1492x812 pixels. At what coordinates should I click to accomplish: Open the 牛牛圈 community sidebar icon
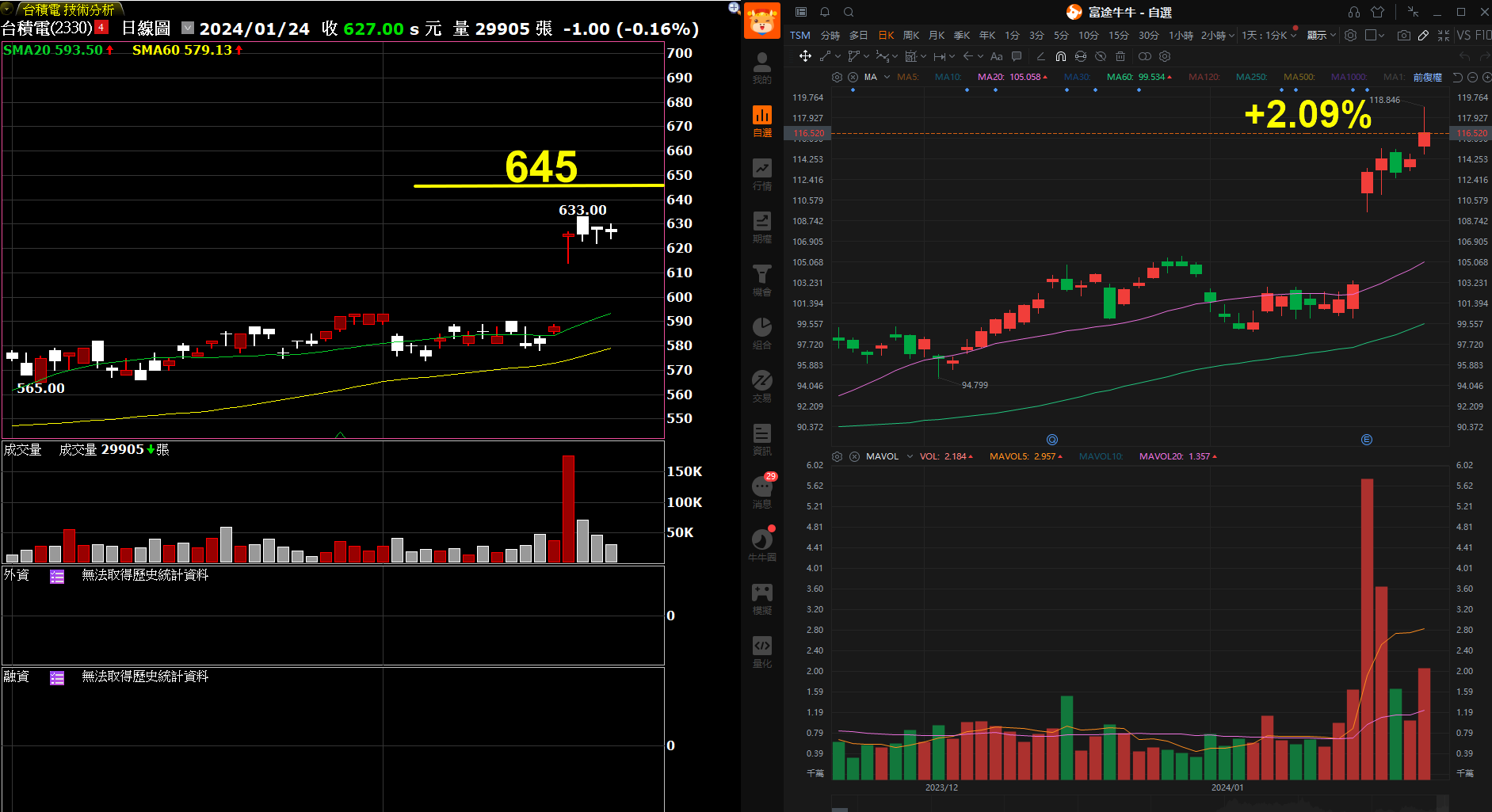761,546
